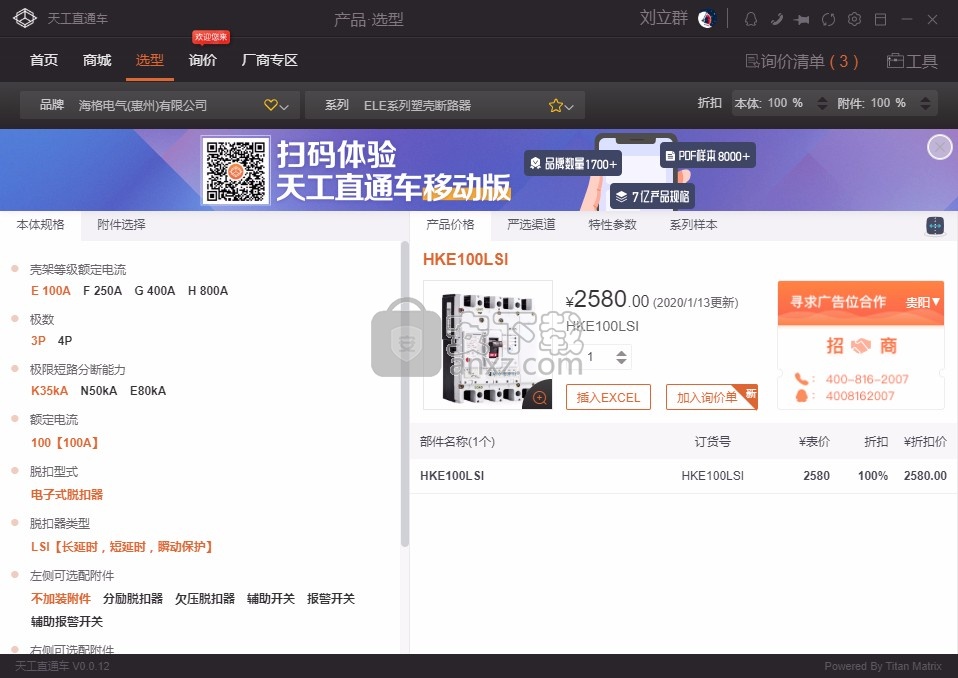Click the QR code in the banner

236,170
